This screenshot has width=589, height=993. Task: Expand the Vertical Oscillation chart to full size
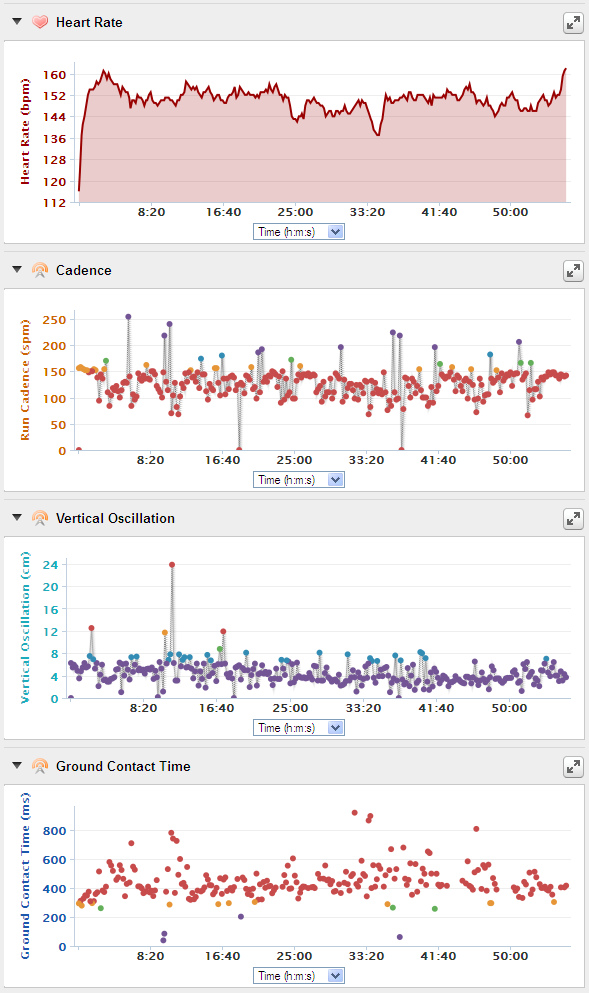click(x=573, y=519)
